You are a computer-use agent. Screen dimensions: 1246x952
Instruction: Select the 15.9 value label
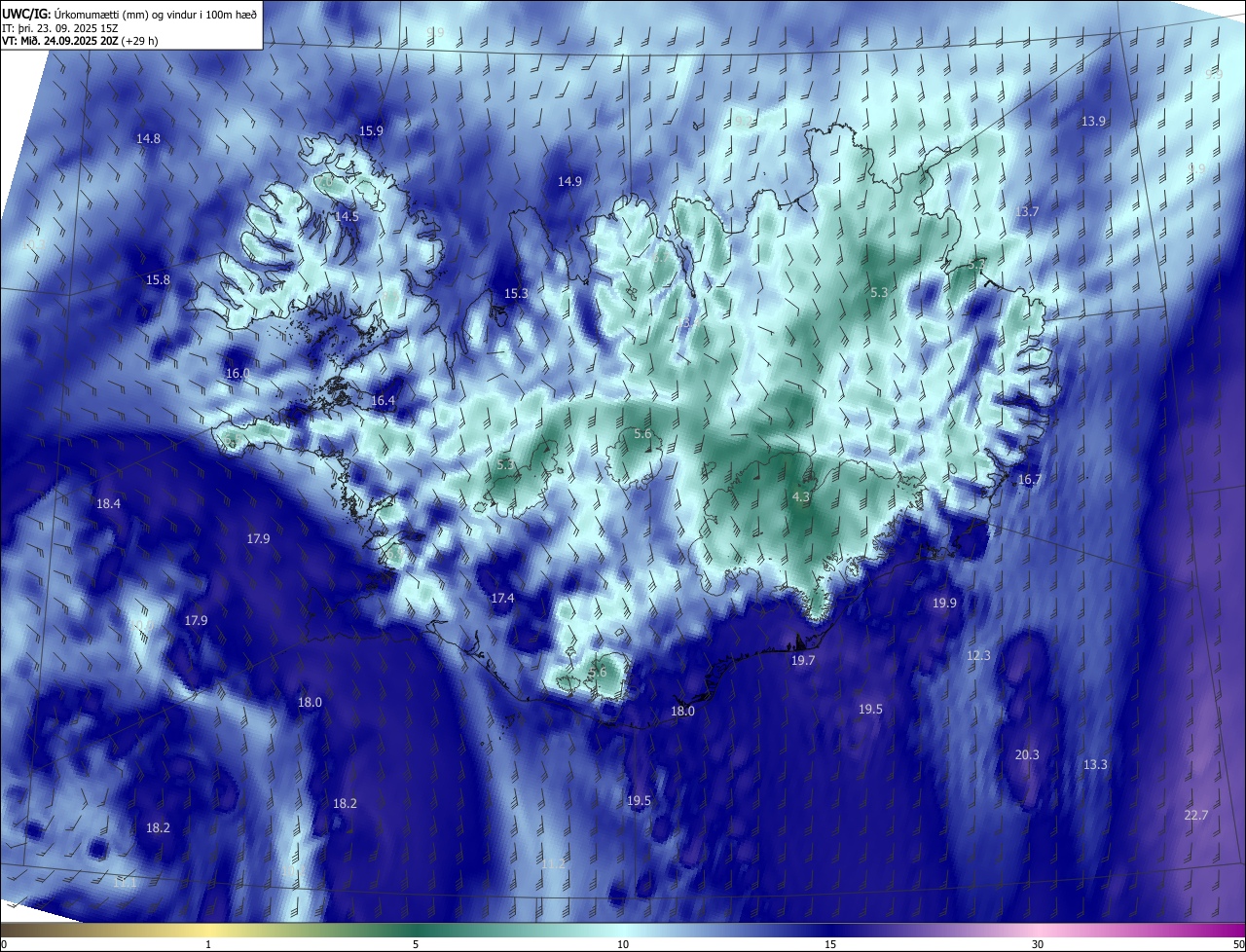coord(372,130)
